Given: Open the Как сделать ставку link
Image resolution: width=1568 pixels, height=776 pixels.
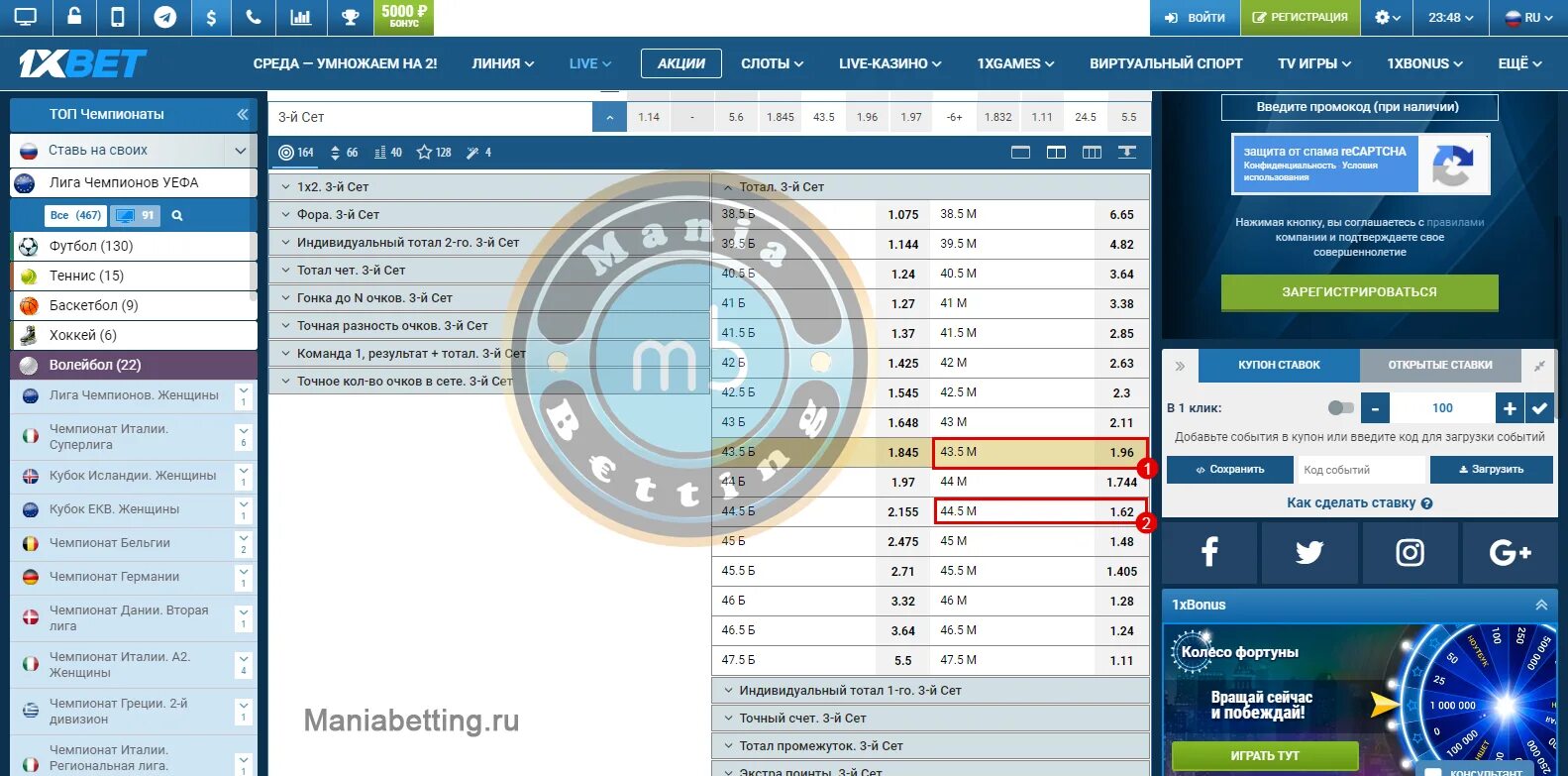Looking at the screenshot, I should tap(1359, 503).
